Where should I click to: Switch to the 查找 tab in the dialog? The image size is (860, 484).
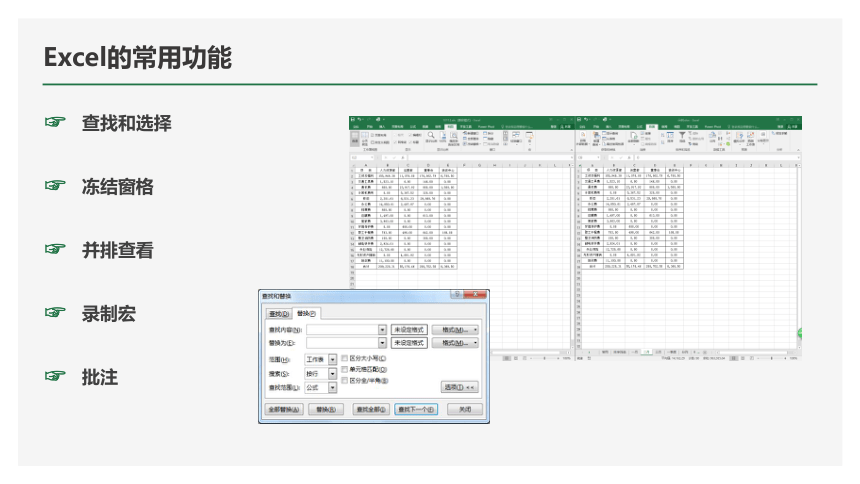coord(279,314)
